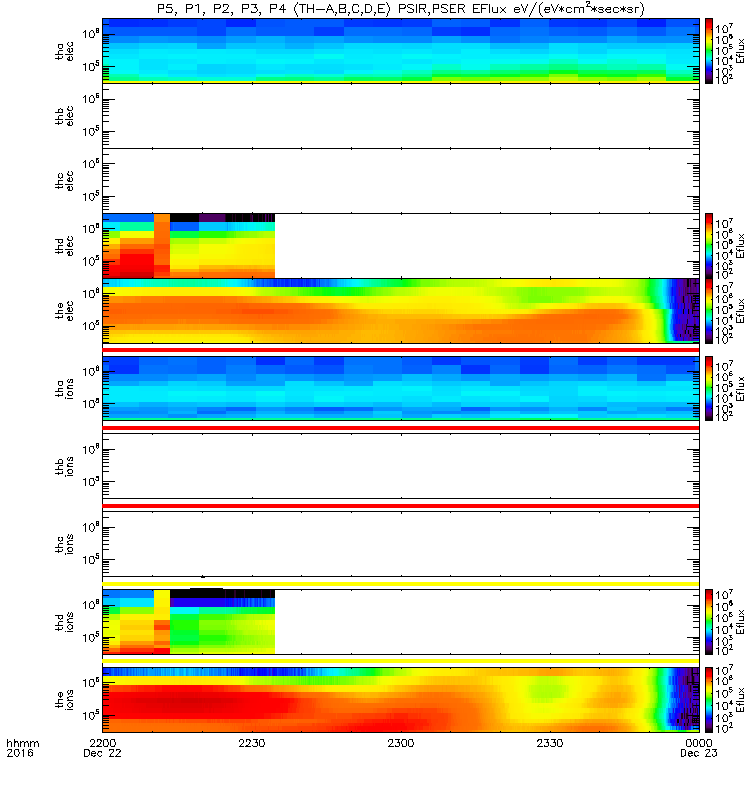Viewport: 750px width, 800px height.
Task: Click the color bar beside the thd ions panel
Action: [x=709, y=622]
